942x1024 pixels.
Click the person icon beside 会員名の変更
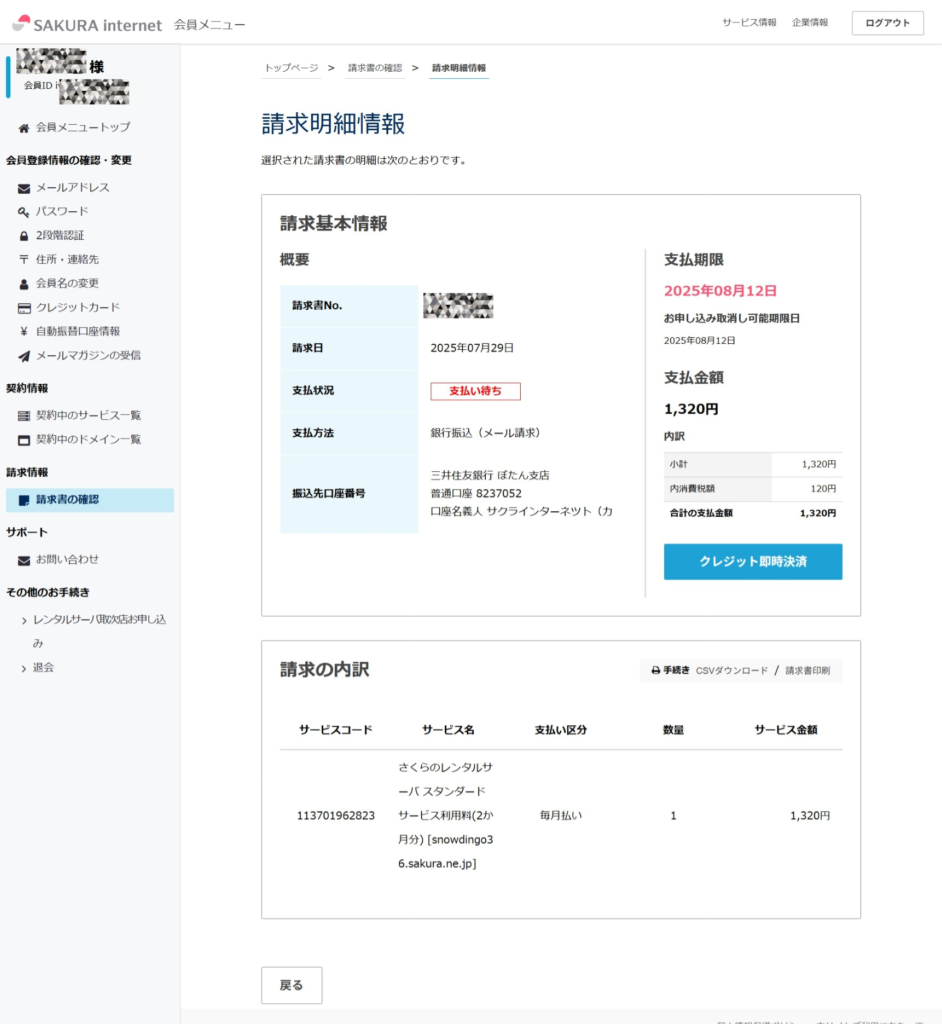point(24,284)
